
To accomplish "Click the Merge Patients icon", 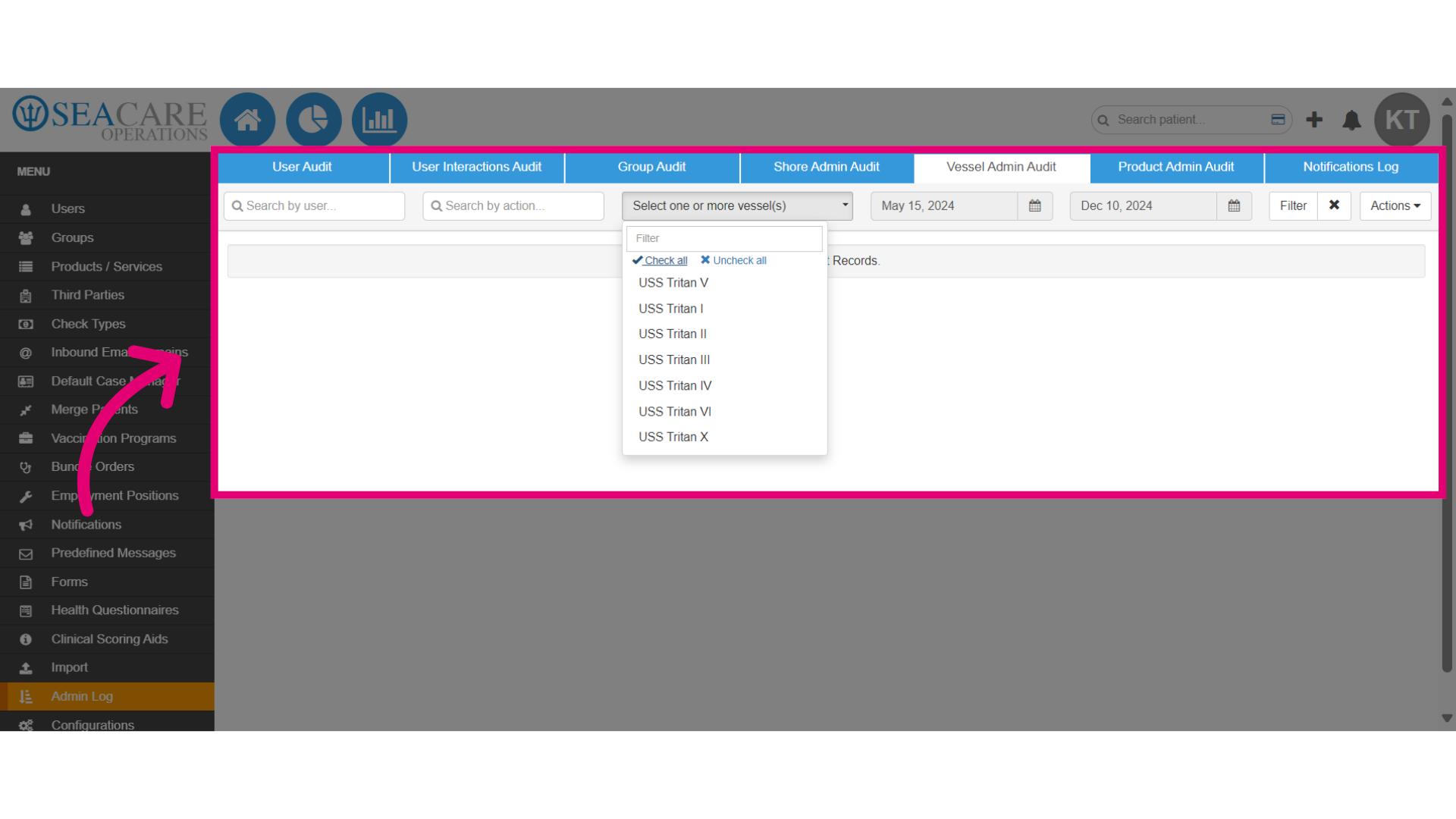I will click(x=26, y=410).
